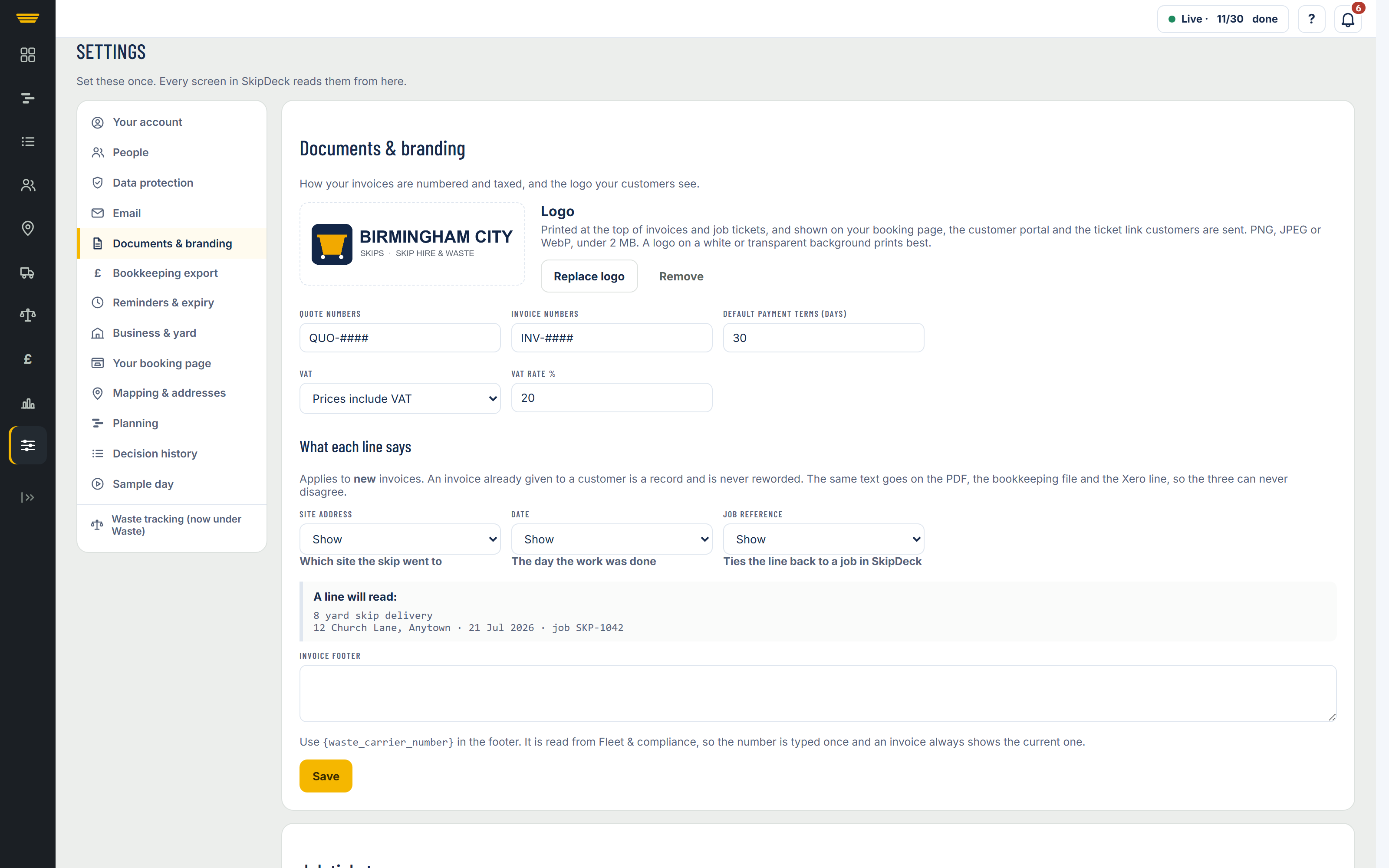Open the customers people icon in sidebar
The width and height of the screenshot is (1389, 868).
coord(27,185)
